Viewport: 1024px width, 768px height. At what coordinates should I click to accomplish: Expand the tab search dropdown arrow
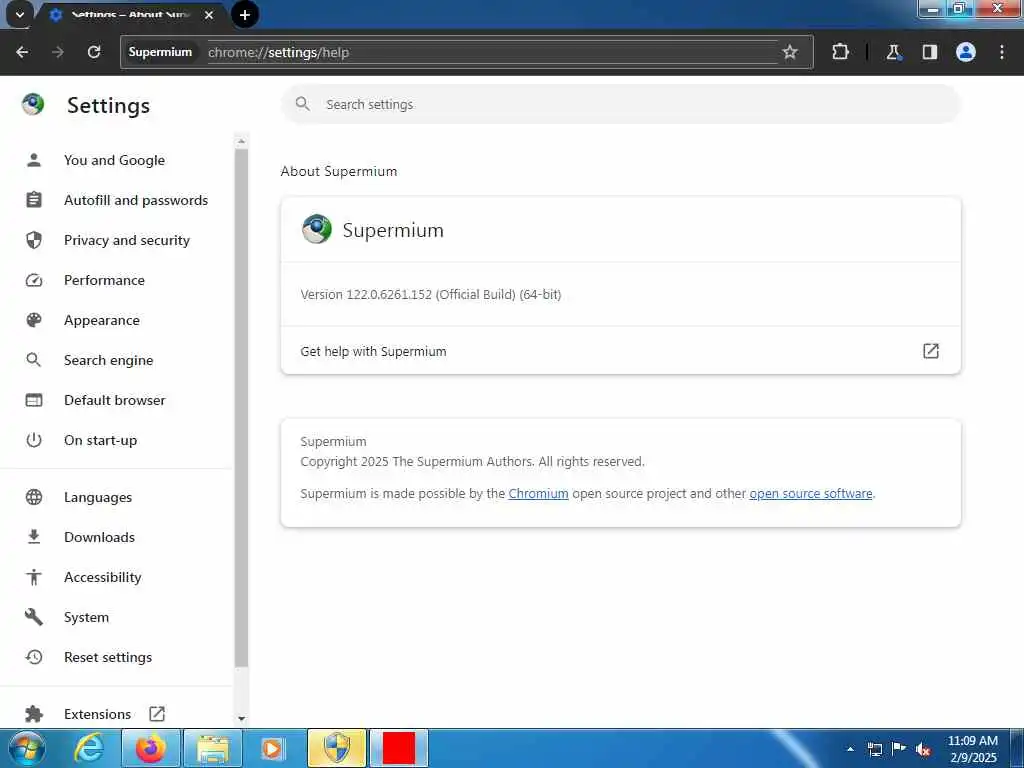(20, 14)
